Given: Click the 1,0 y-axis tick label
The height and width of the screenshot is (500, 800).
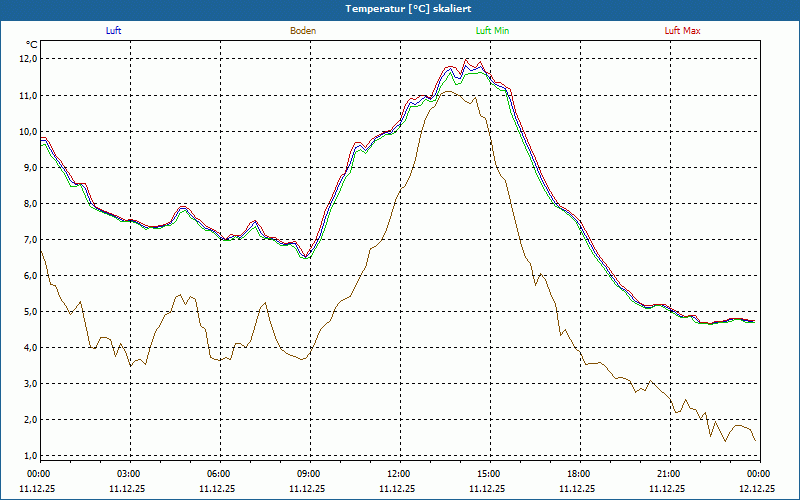Looking at the screenshot, I should click(28, 455).
